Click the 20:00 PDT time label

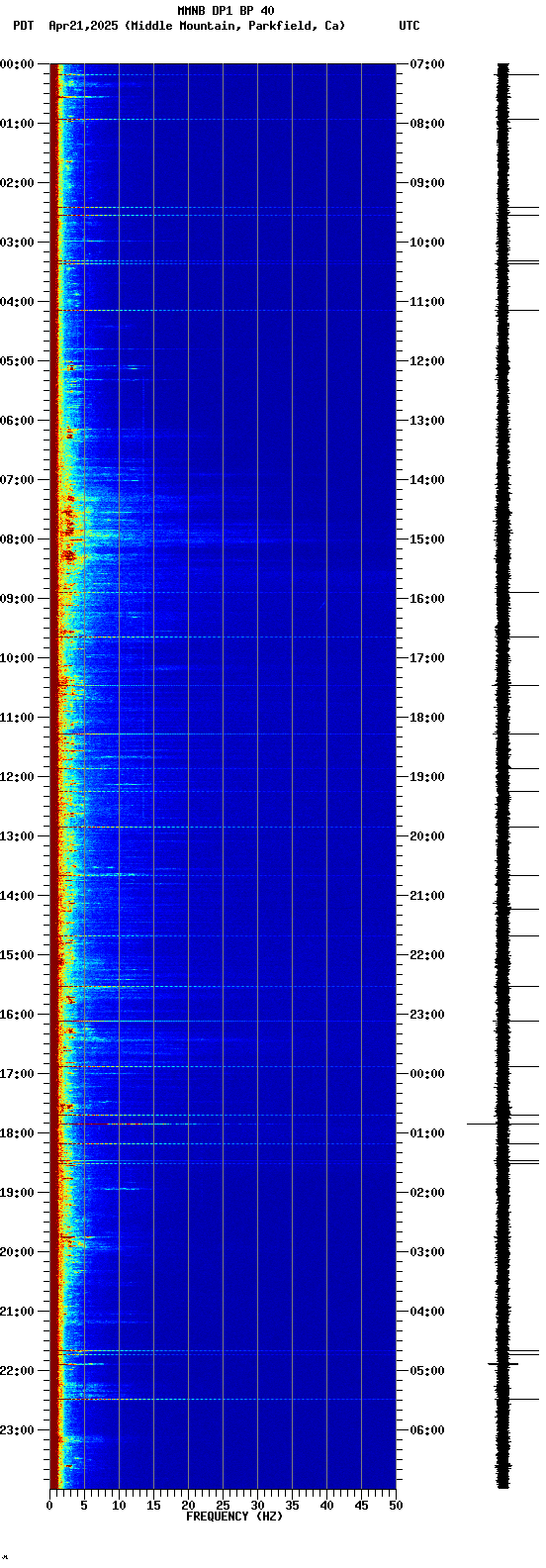(18, 1252)
